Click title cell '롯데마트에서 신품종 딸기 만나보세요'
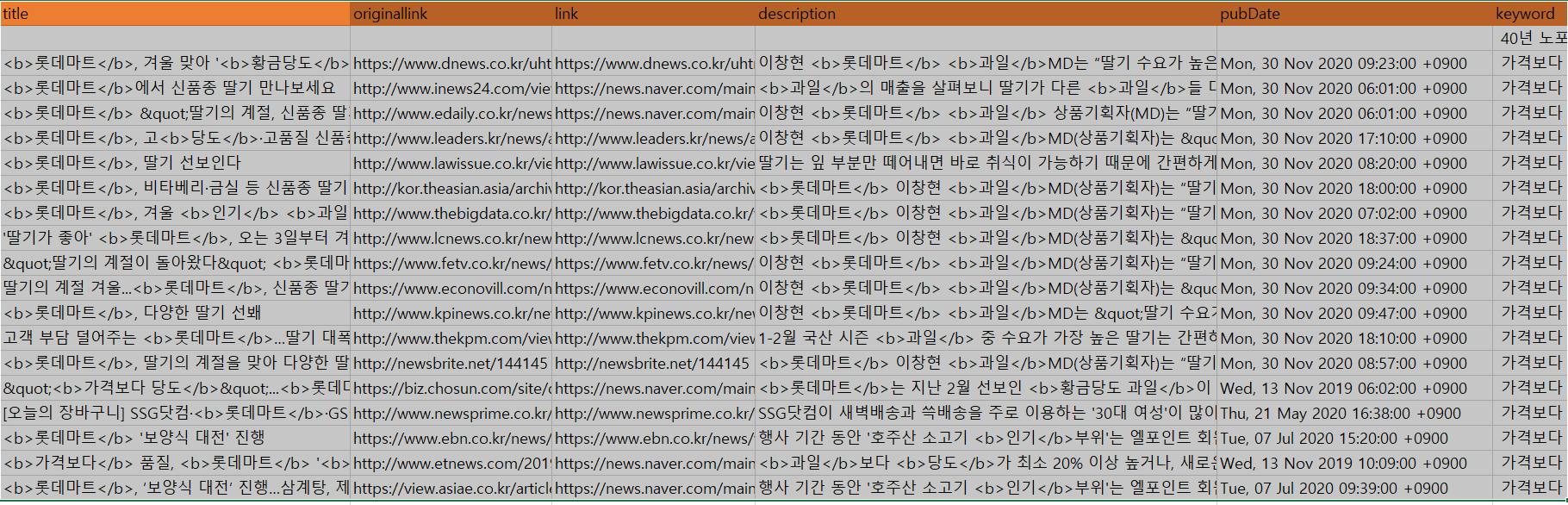 pos(175,89)
